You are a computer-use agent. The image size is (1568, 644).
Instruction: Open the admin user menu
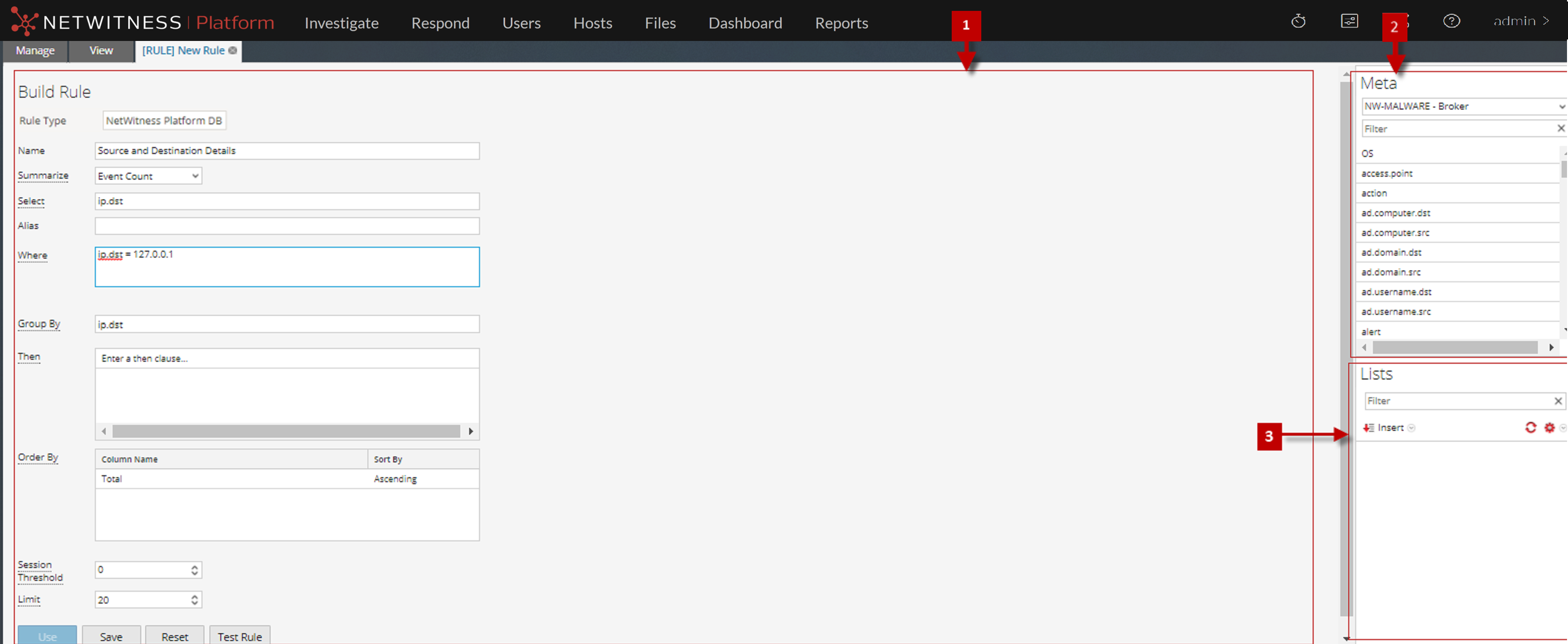coord(1520,22)
